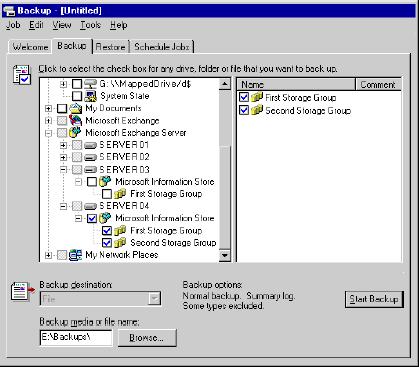Click tree scrollbar down arrow

225,256
